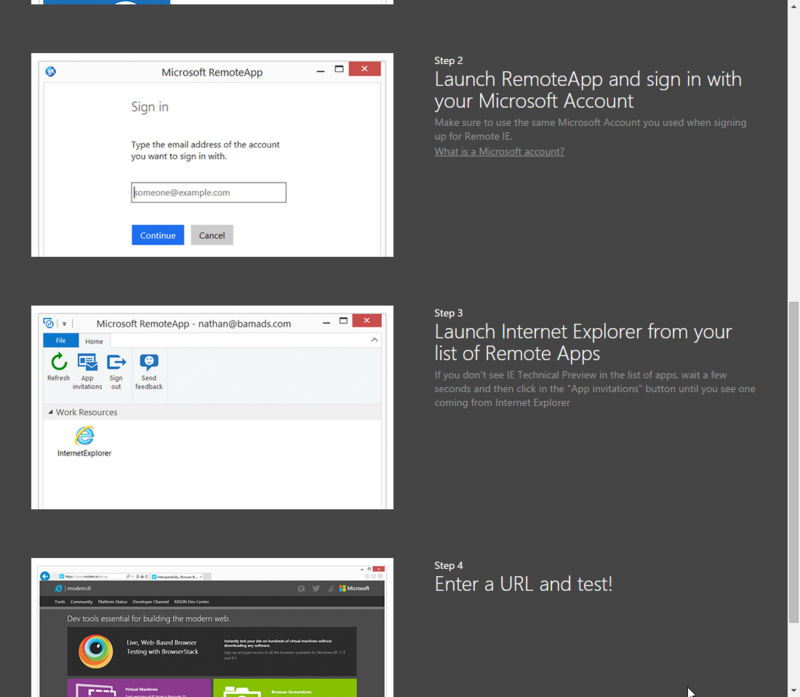Click the browser tab in the IE screenshot
This screenshot has width=800, height=697.
(x=178, y=577)
